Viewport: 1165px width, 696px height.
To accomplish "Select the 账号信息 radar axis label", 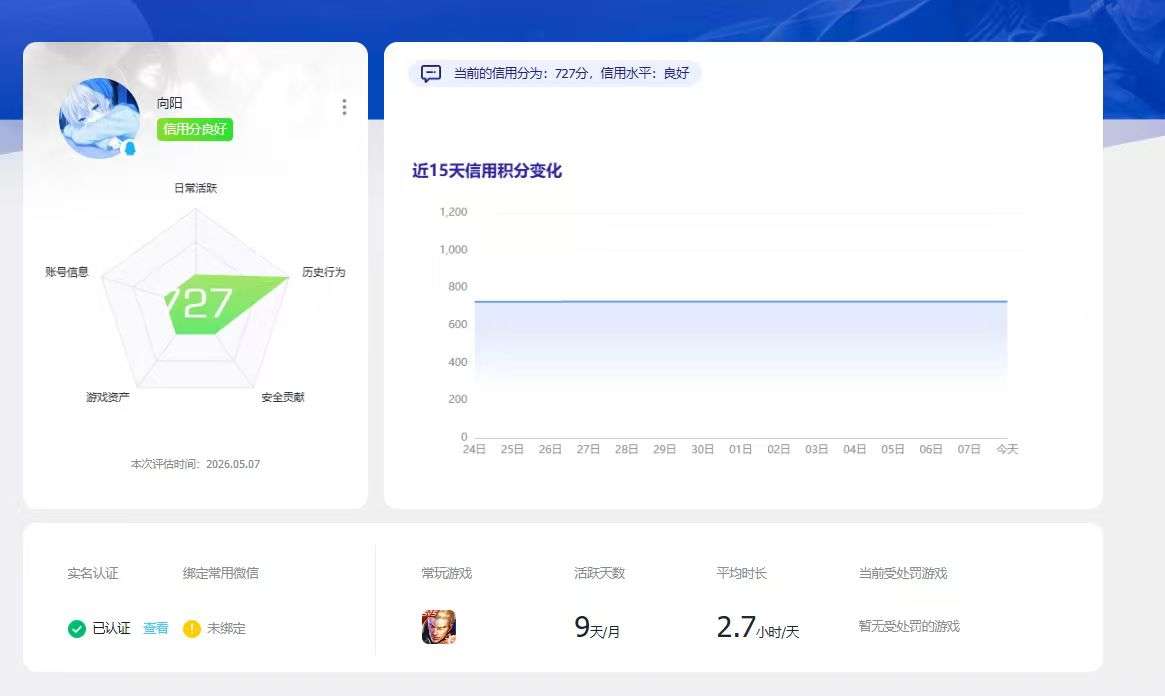I will coord(67,272).
